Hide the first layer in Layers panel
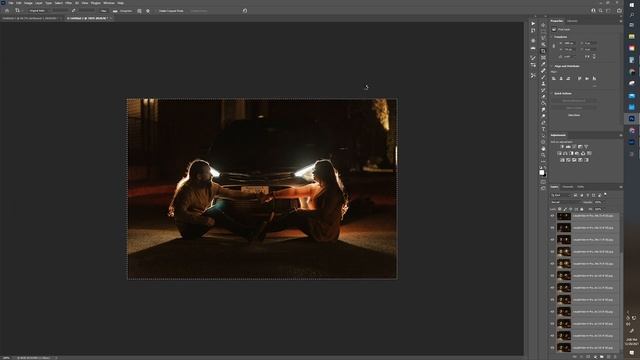The image size is (640, 360). [552, 216]
